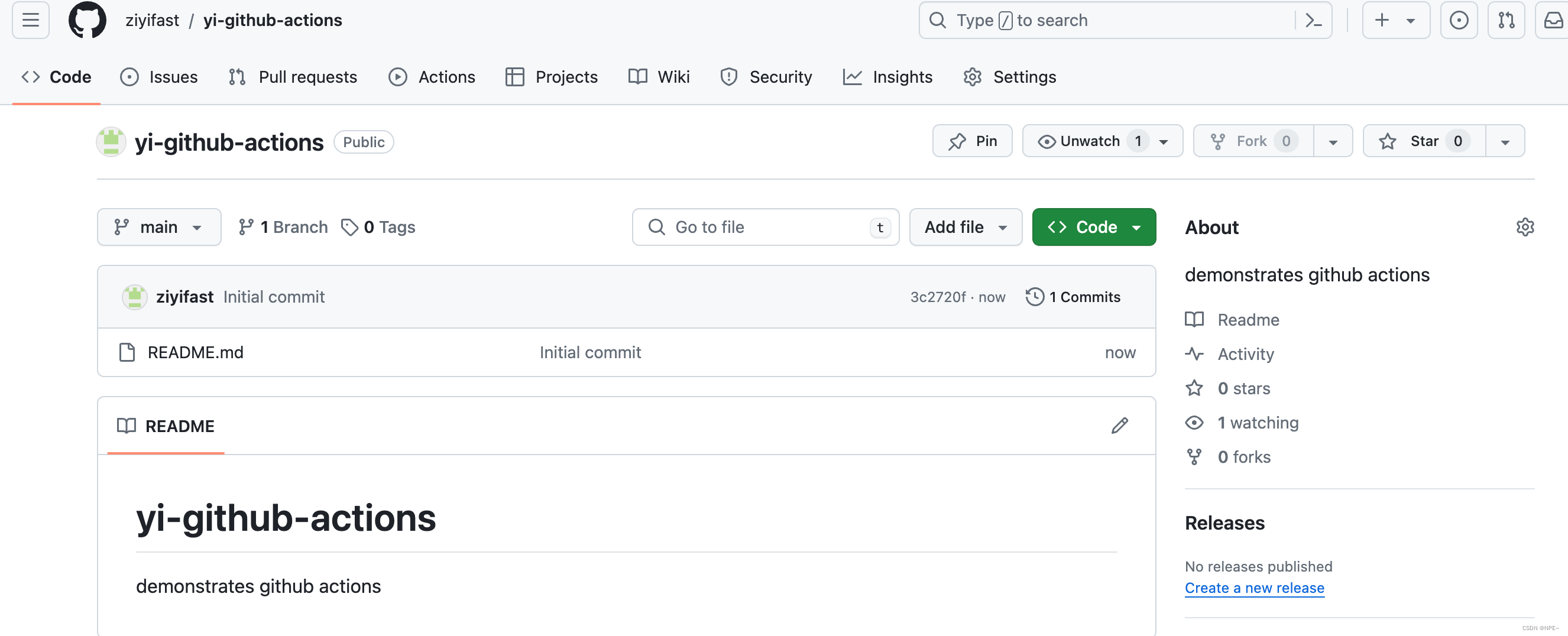Click Create a new release link
This screenshot has width=1568, height=636.
point(1254,588)
